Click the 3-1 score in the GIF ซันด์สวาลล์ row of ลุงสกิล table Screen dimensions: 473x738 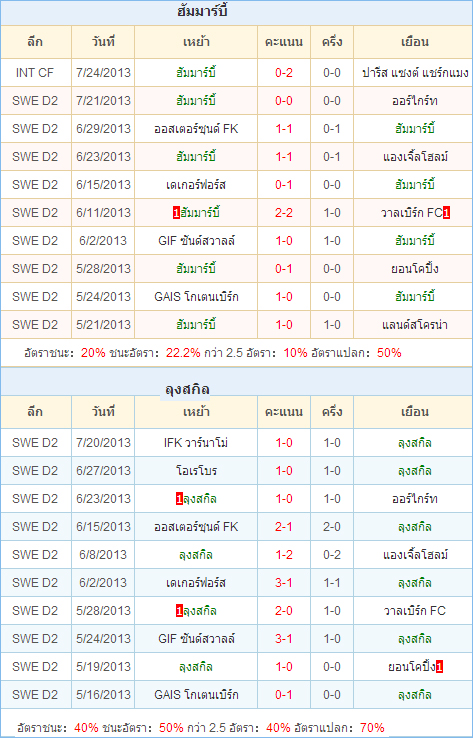(x=284, y=639)
